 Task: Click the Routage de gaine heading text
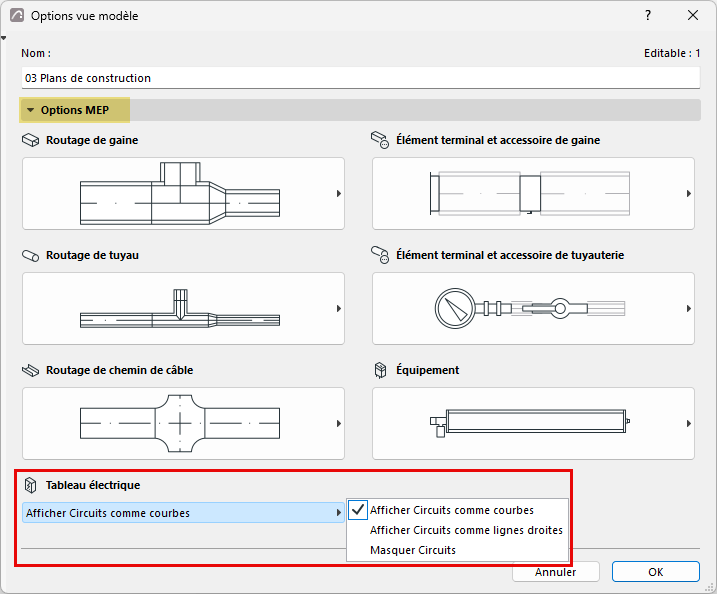[92, 140]
